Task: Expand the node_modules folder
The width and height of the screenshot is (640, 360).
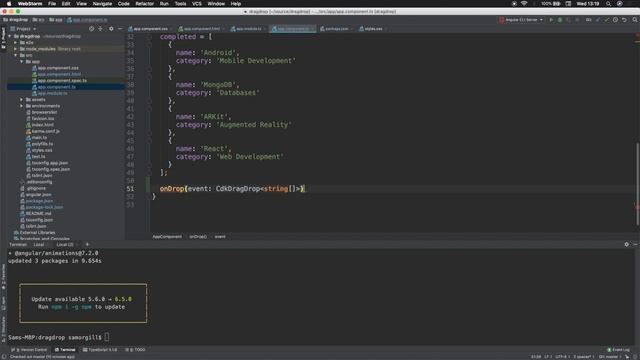Action: point(16,49)
